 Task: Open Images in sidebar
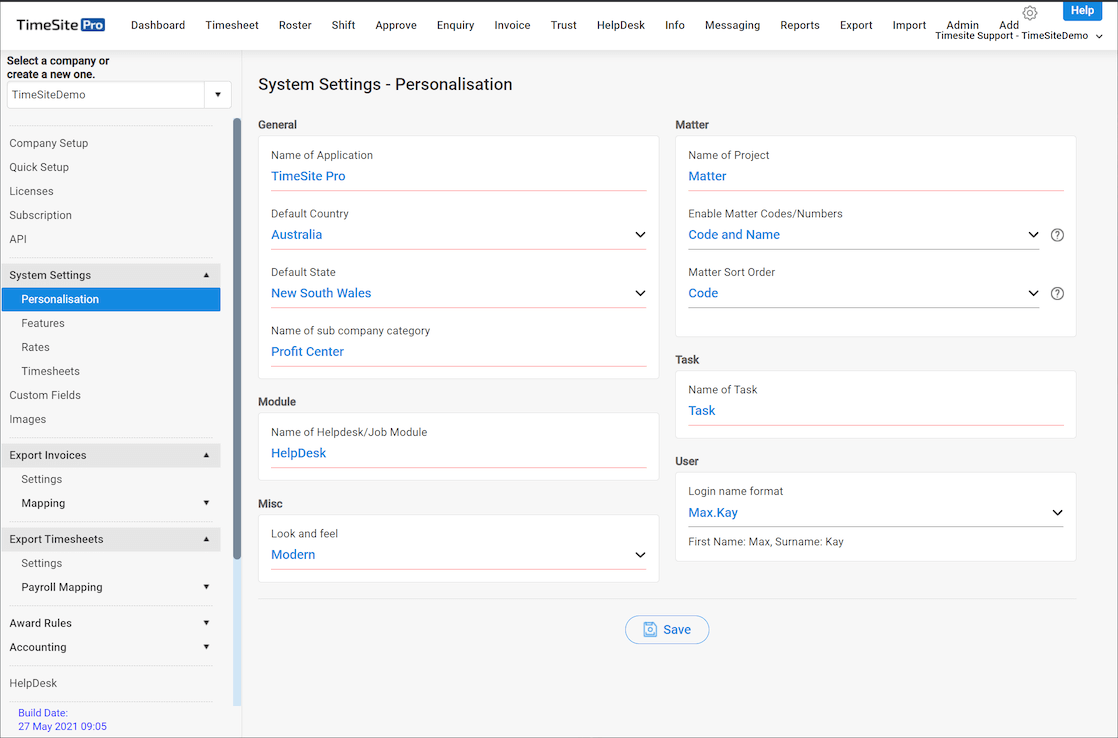28,419
